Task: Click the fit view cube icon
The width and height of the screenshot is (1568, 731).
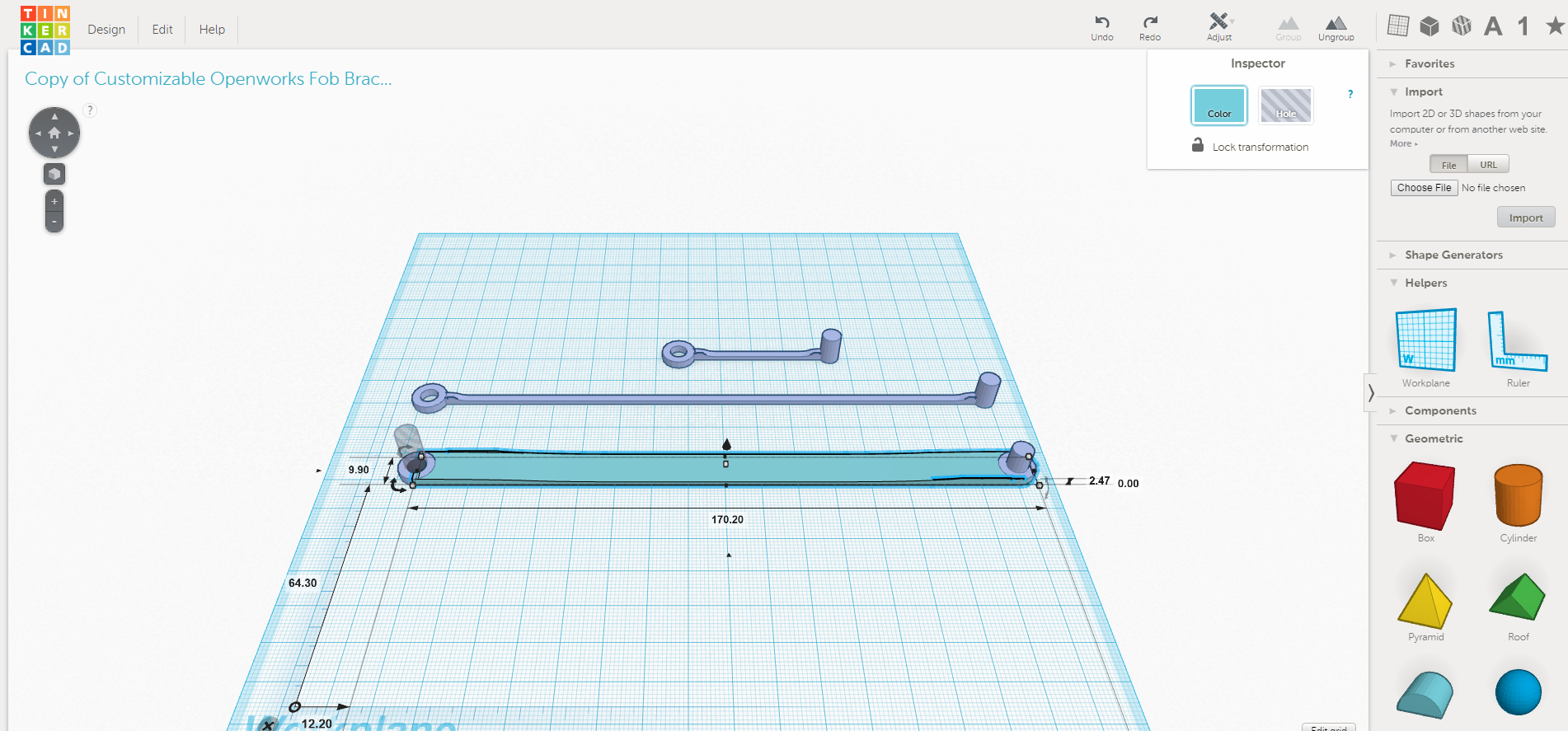Action: [54, 174]
